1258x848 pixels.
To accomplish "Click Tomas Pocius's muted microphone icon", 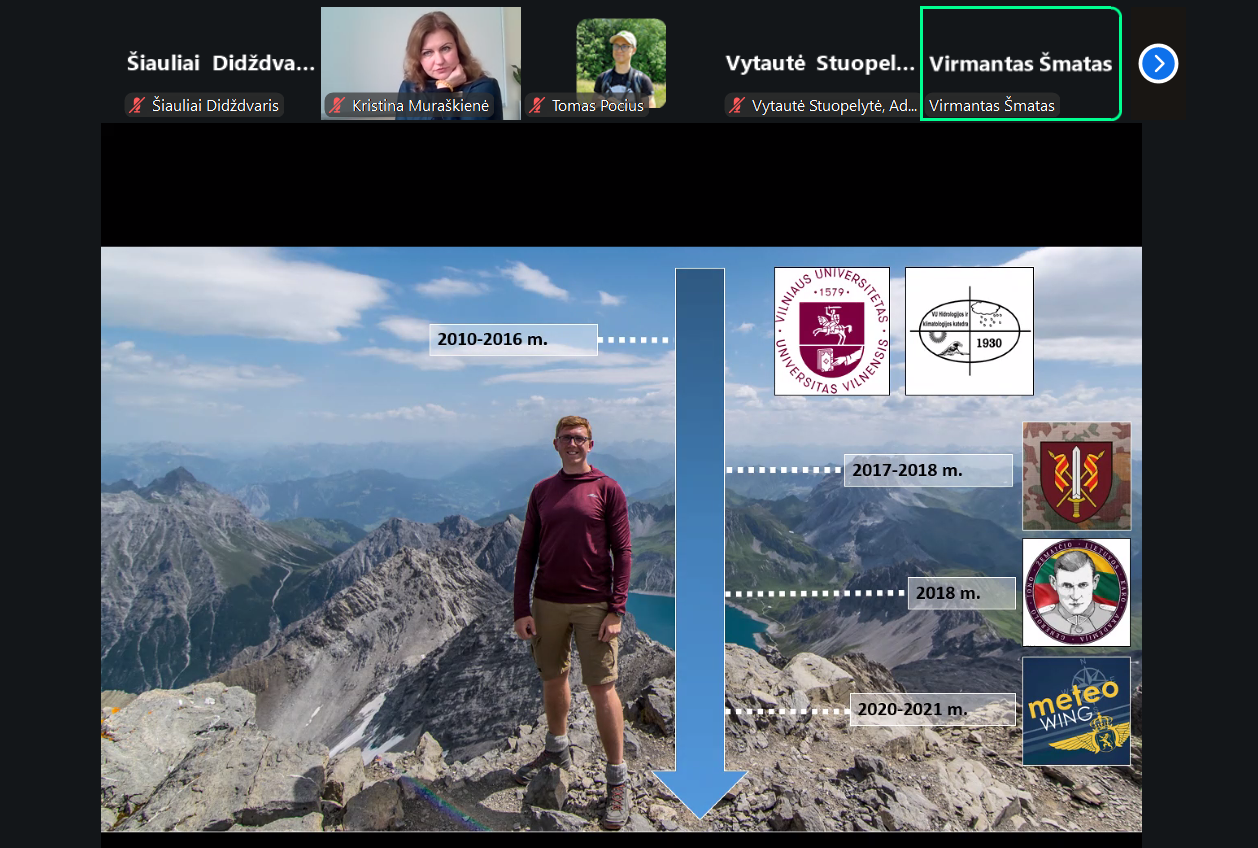I will tap(538, 105).
